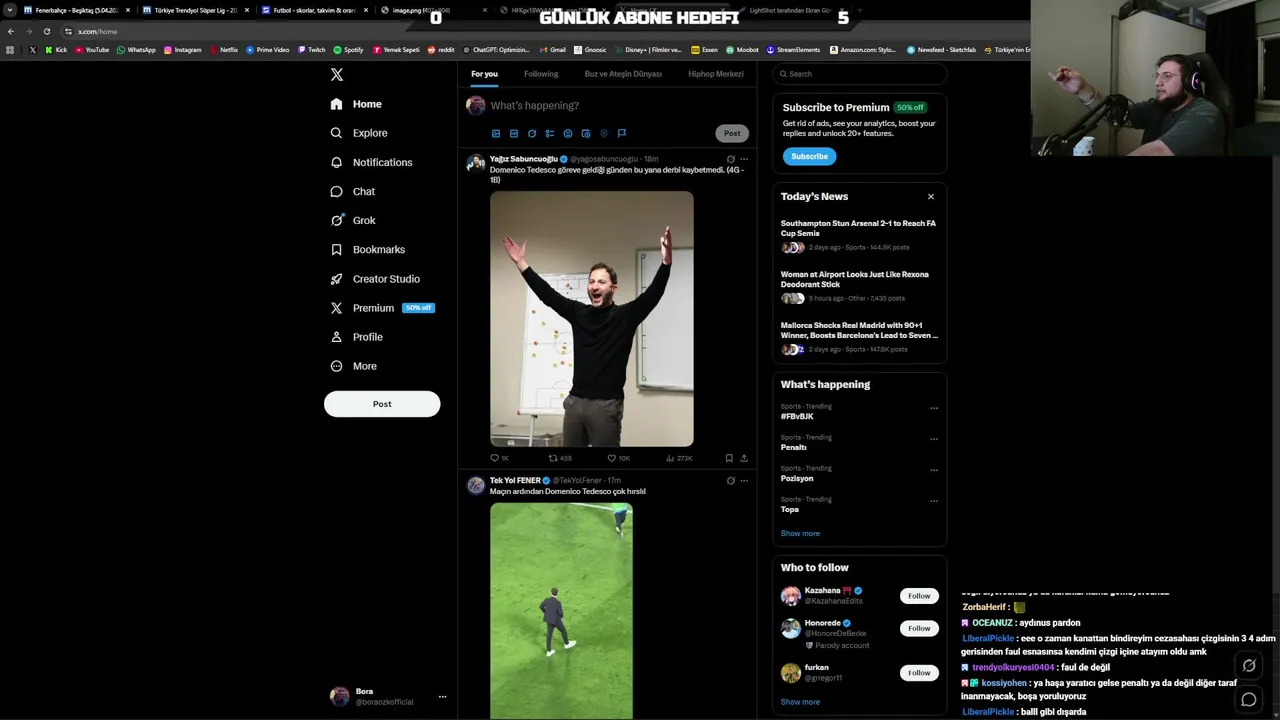This screenshot has width=1280, height=720.
Task: Reload the page with the browser refresh button
Action: [x=46, y=31]
